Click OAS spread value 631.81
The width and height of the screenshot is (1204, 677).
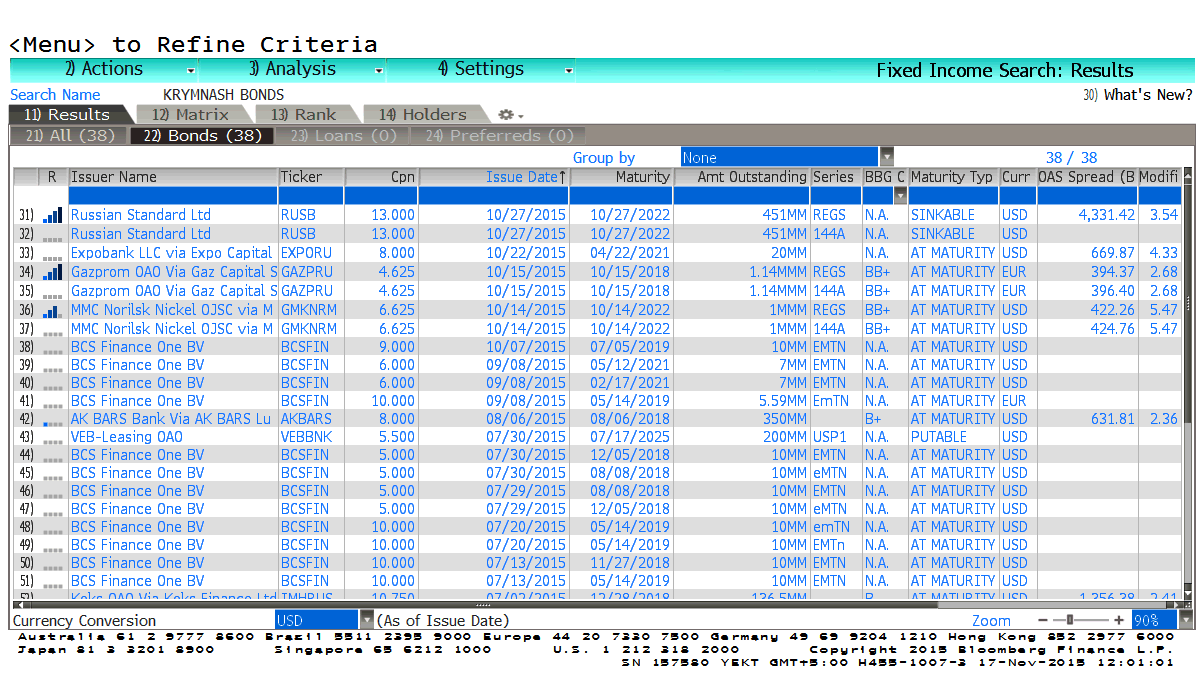tap(1113, 419)
